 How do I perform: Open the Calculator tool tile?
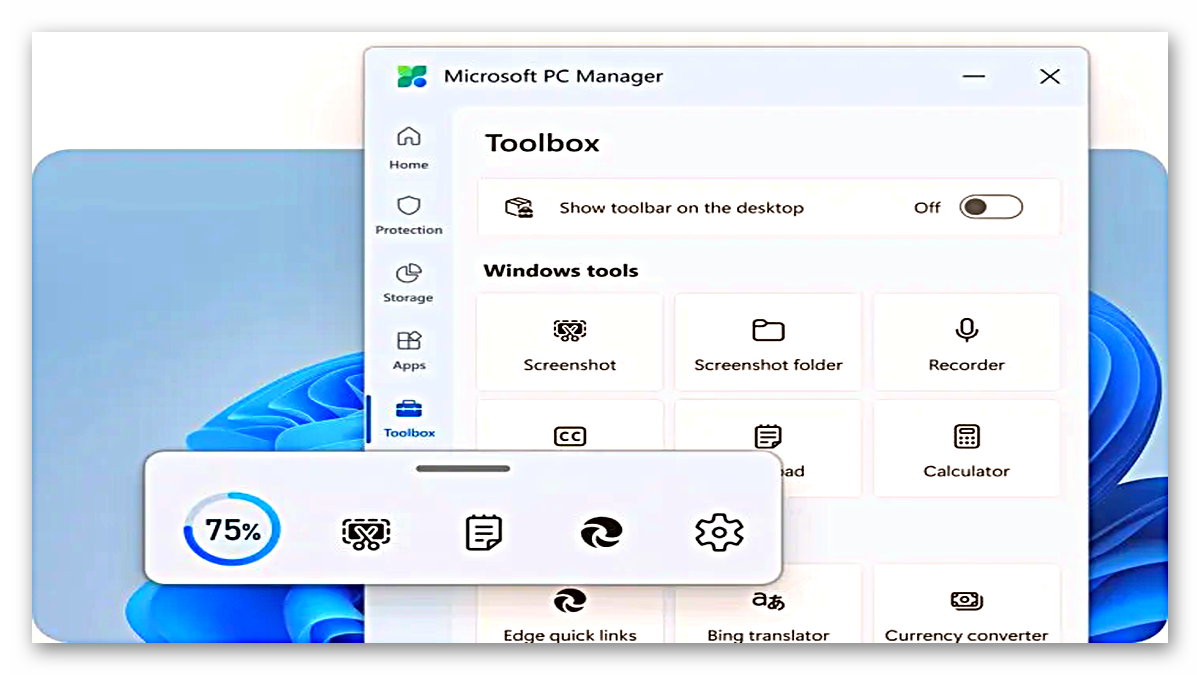click(x=966, y=448)
